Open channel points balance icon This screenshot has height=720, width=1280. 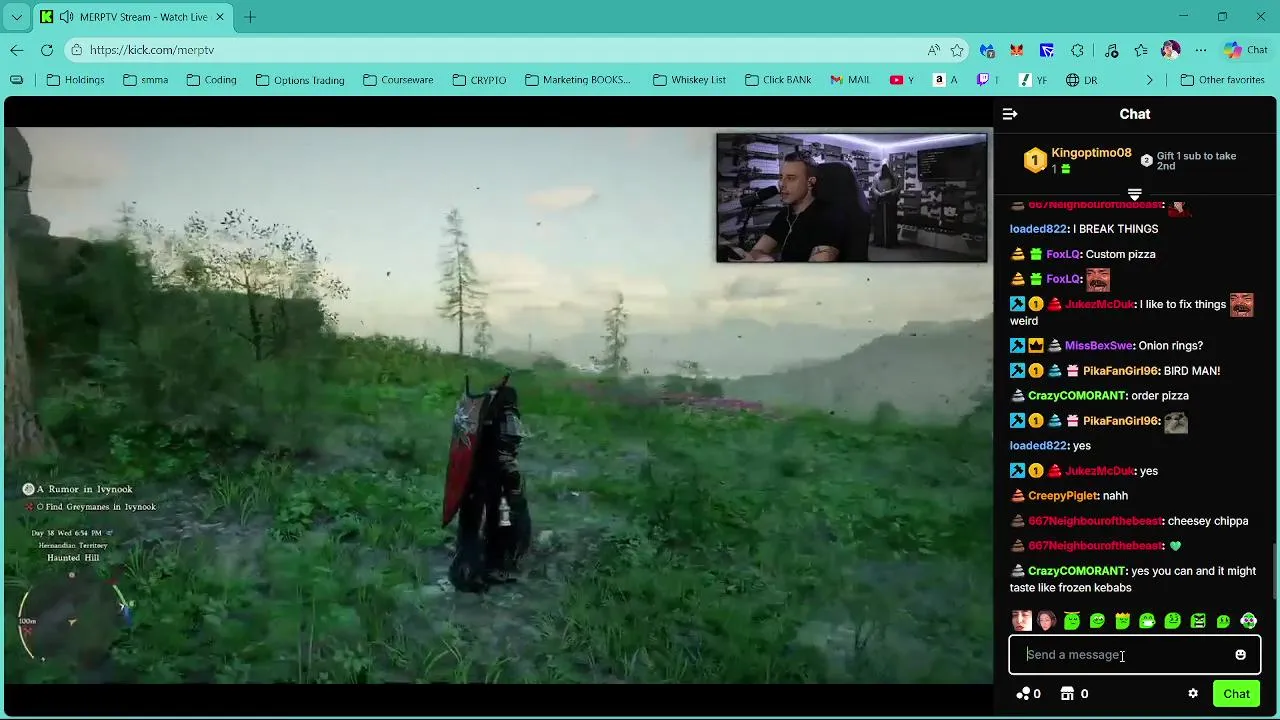pyautogui.click(x=1023, y=694)
